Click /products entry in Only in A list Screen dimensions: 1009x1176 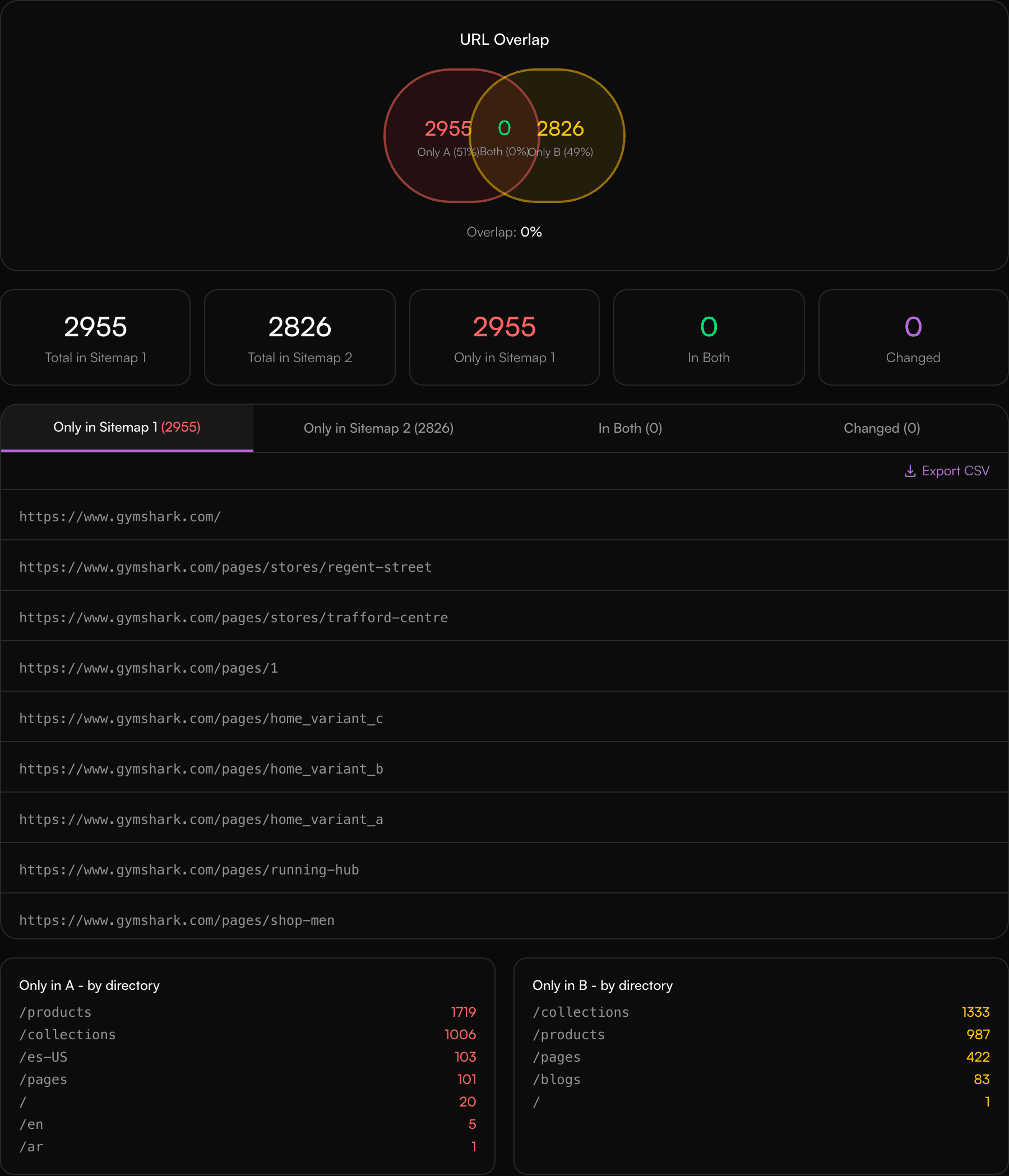[55, 1012]
